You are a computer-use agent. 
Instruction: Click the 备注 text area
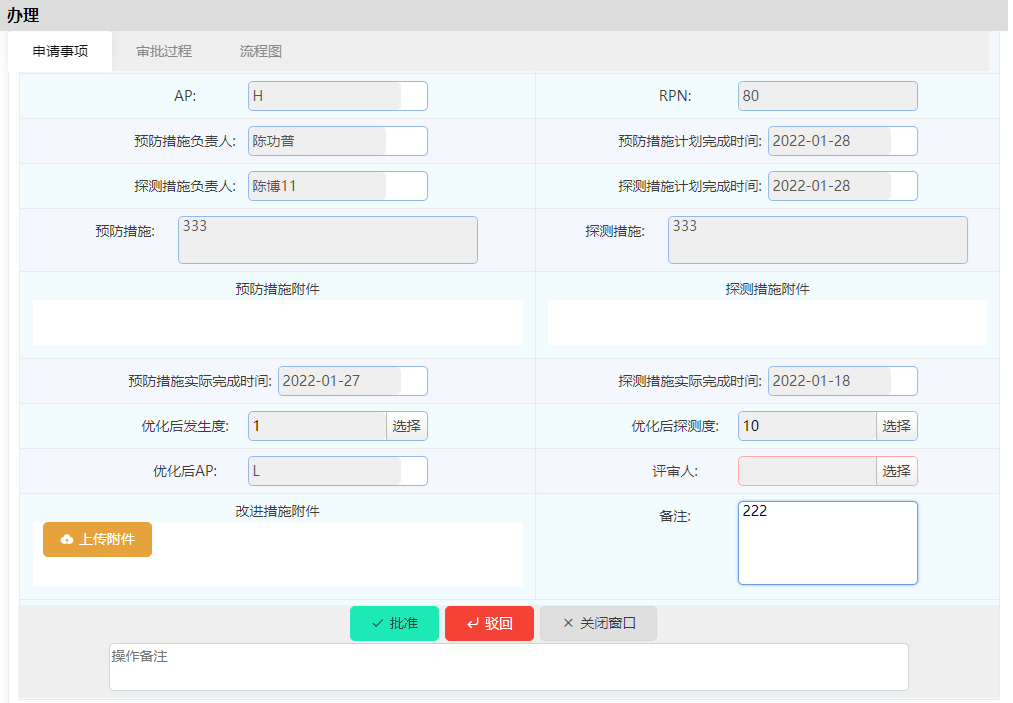827,542
